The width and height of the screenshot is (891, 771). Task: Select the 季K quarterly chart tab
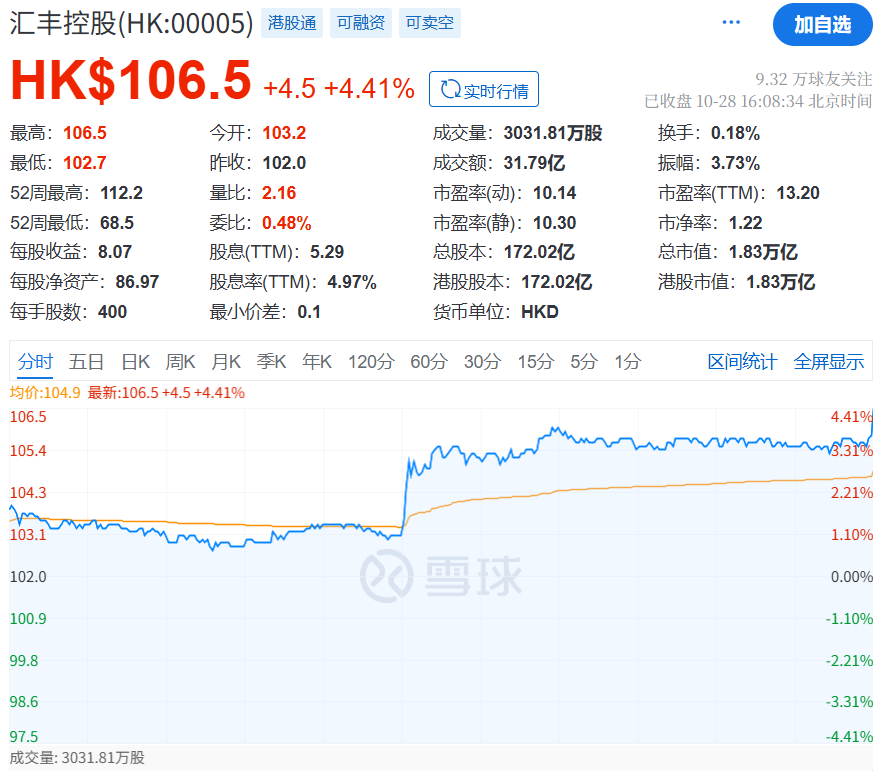click(x=271, y=362)
